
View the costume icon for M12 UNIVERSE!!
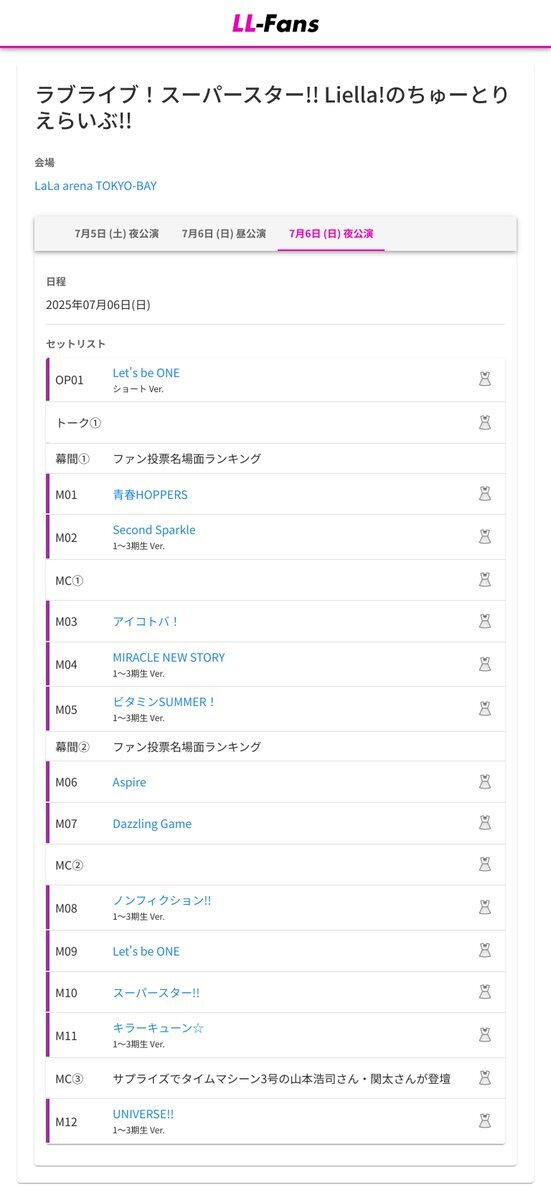click(x=485, y=1121)
